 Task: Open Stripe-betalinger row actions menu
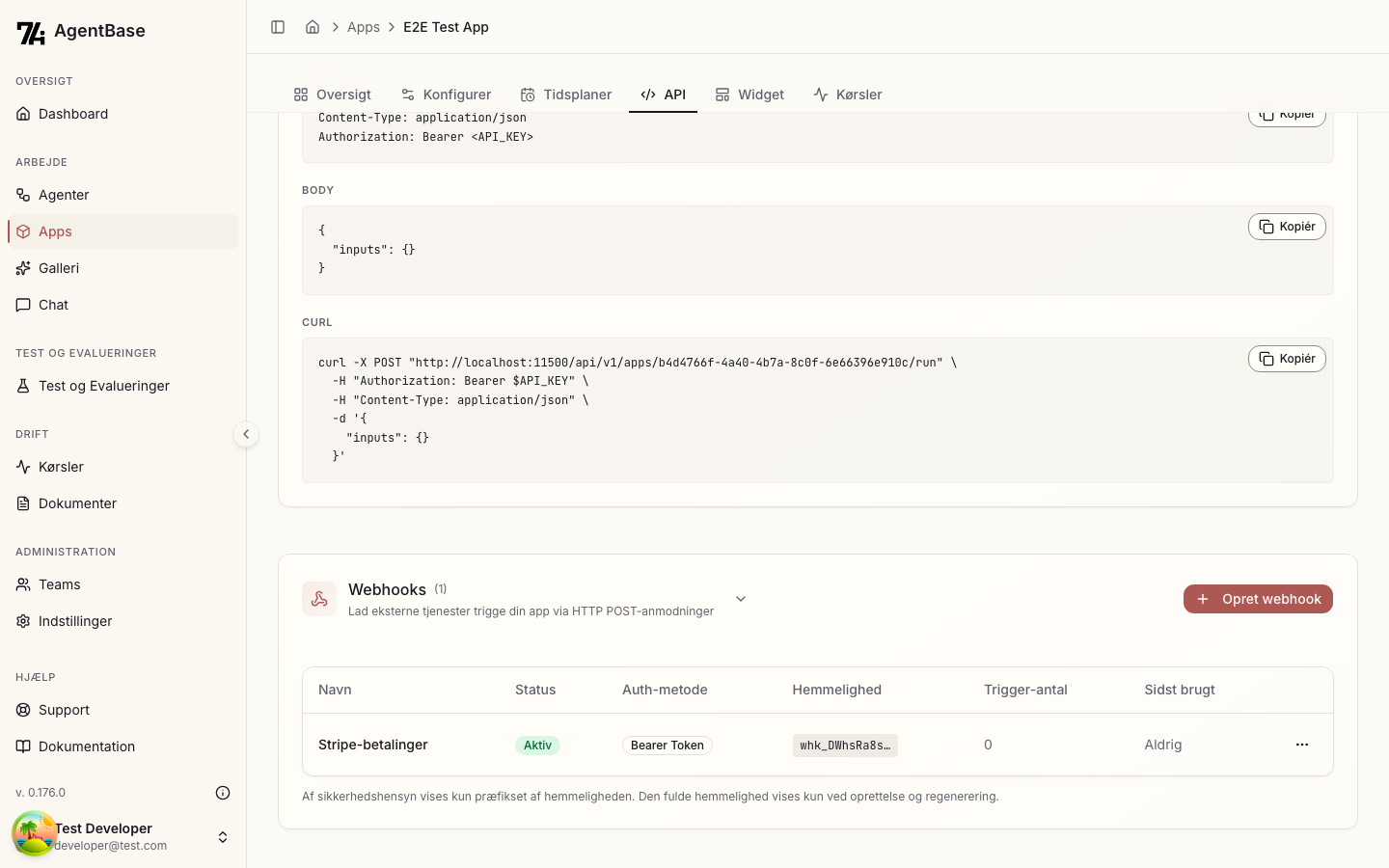tap(1302, 745)
